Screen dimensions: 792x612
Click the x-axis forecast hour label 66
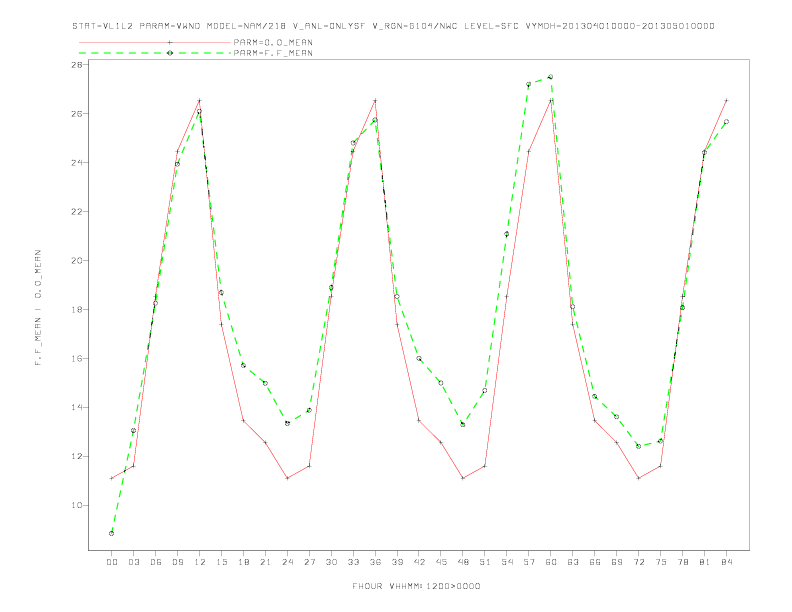595,562
